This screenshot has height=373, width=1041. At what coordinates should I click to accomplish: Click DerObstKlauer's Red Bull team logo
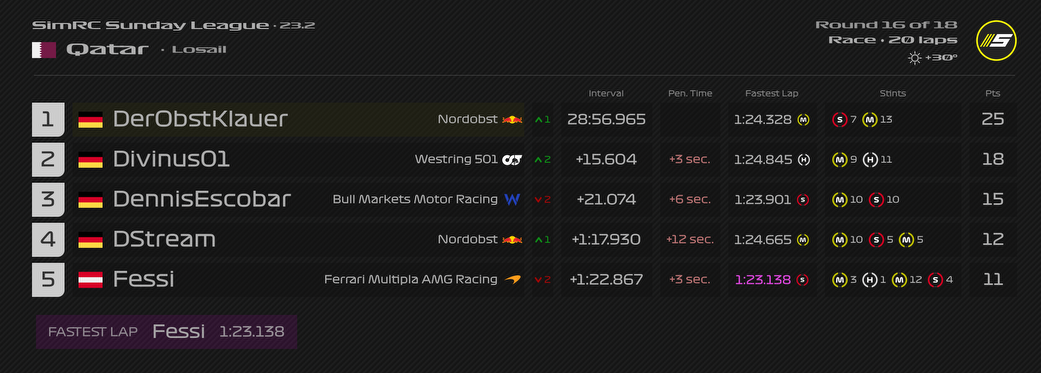[512, 119]
